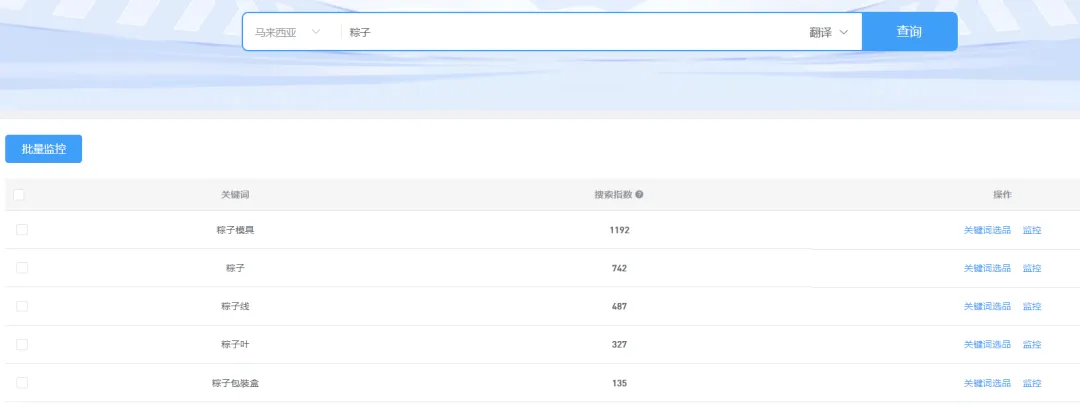This screenshot has width=1080, height=410.
Task: Select the keyword text 粽子叶
Action: (236, 344)
